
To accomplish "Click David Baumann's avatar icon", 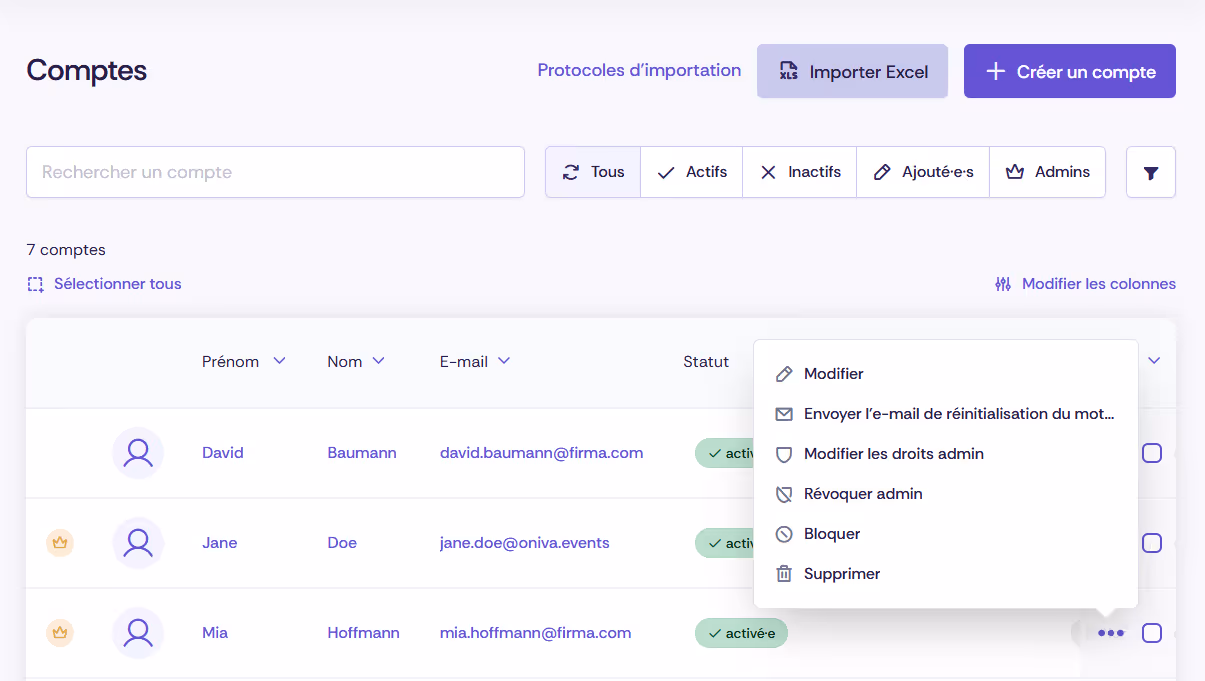I will [x=138, y=453].
